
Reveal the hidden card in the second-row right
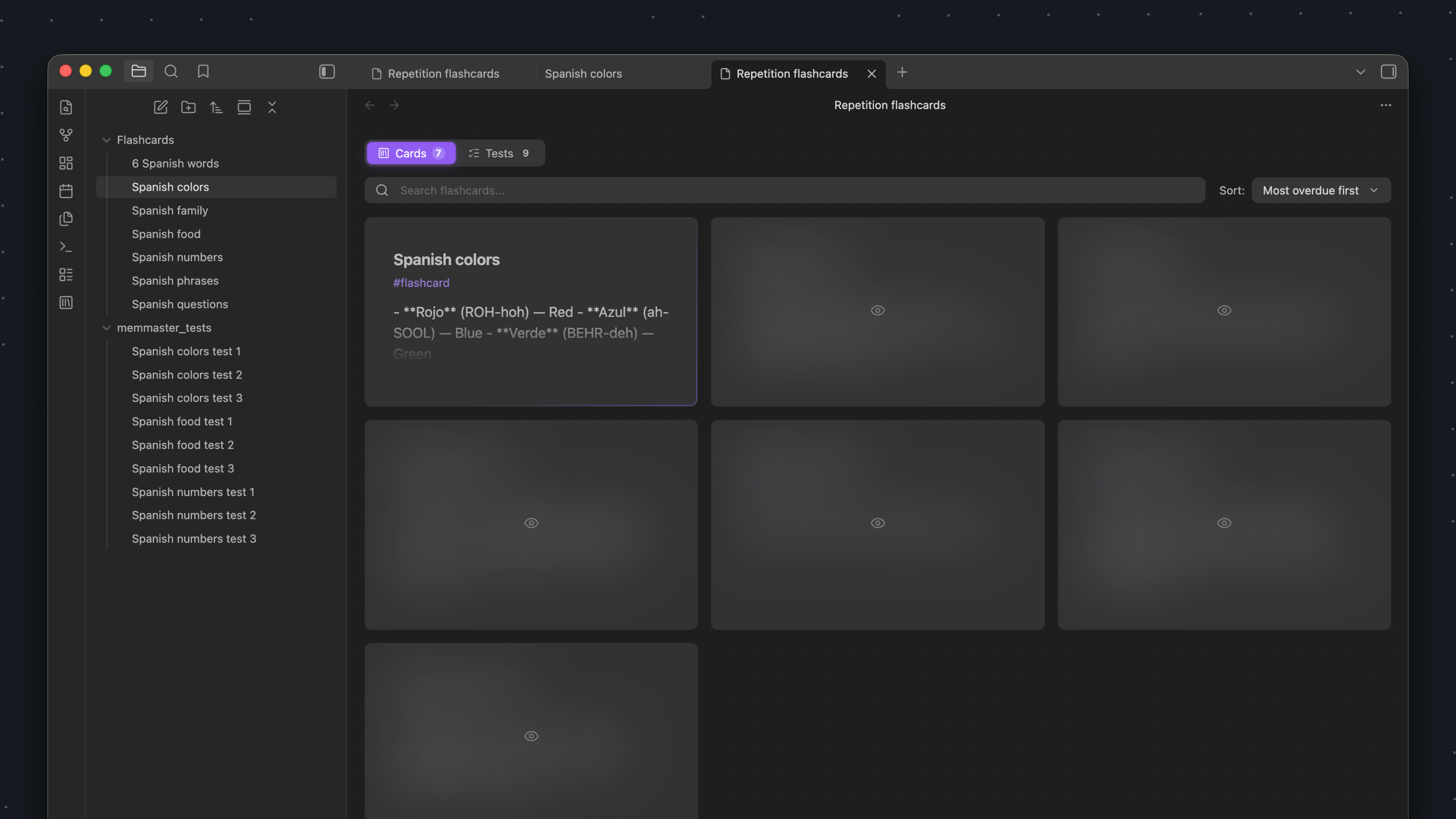click(x=1224, y=523)
